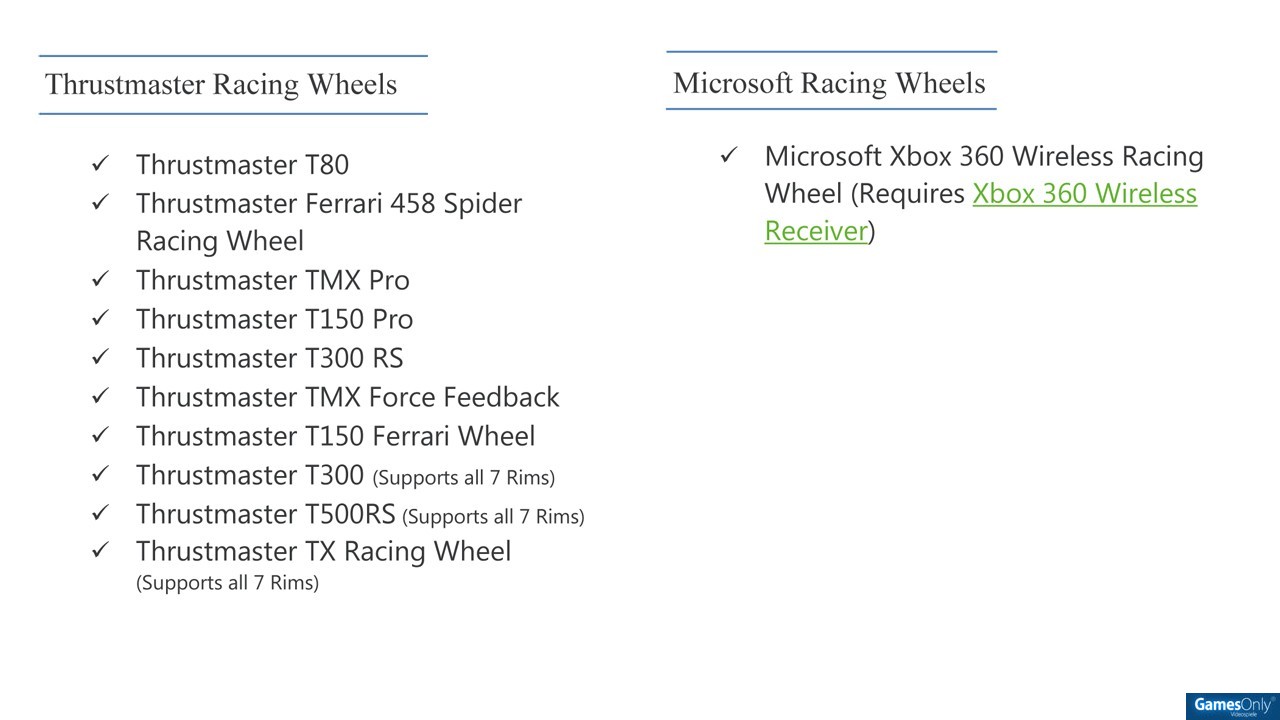Click the Thrustmaster TMX Pro text

(273, 280)
